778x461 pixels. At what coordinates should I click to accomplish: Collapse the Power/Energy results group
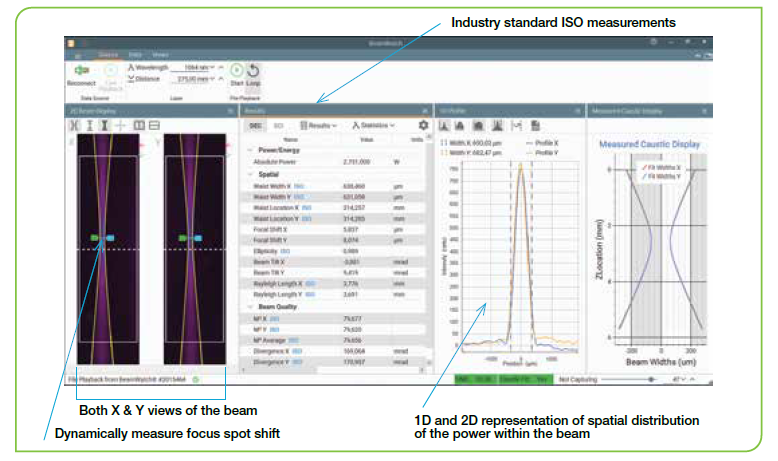(x=249, y=150)
